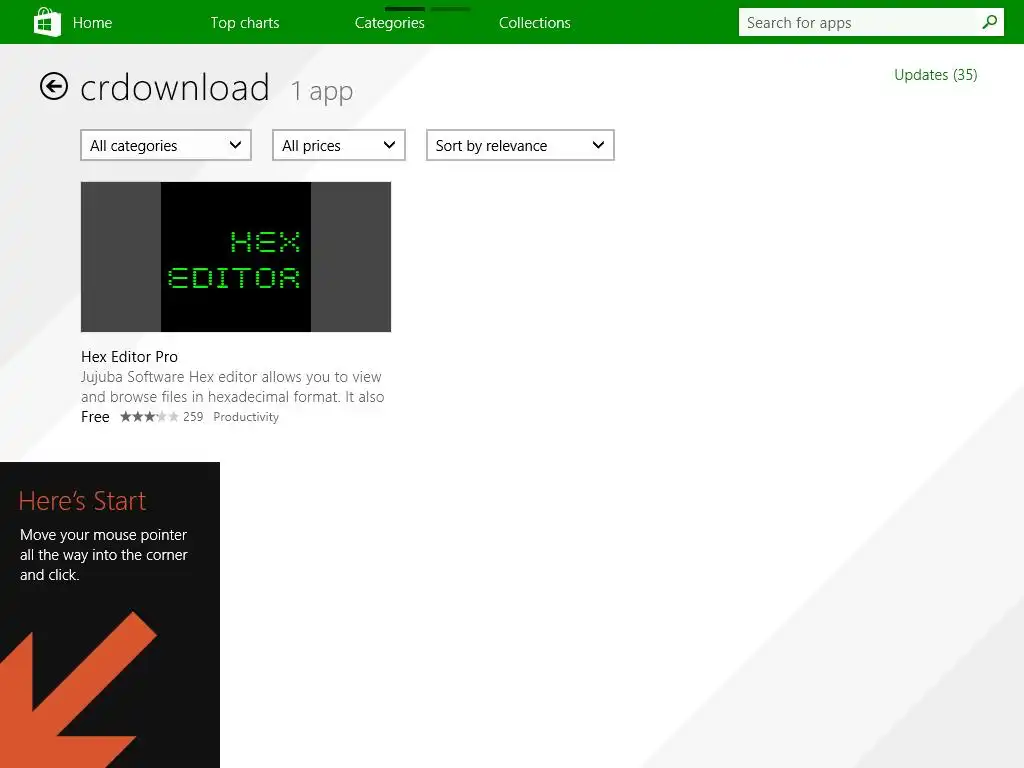Expand the All prices dropdown
The width and height of the screenshot is (1024, 768).
338,145
